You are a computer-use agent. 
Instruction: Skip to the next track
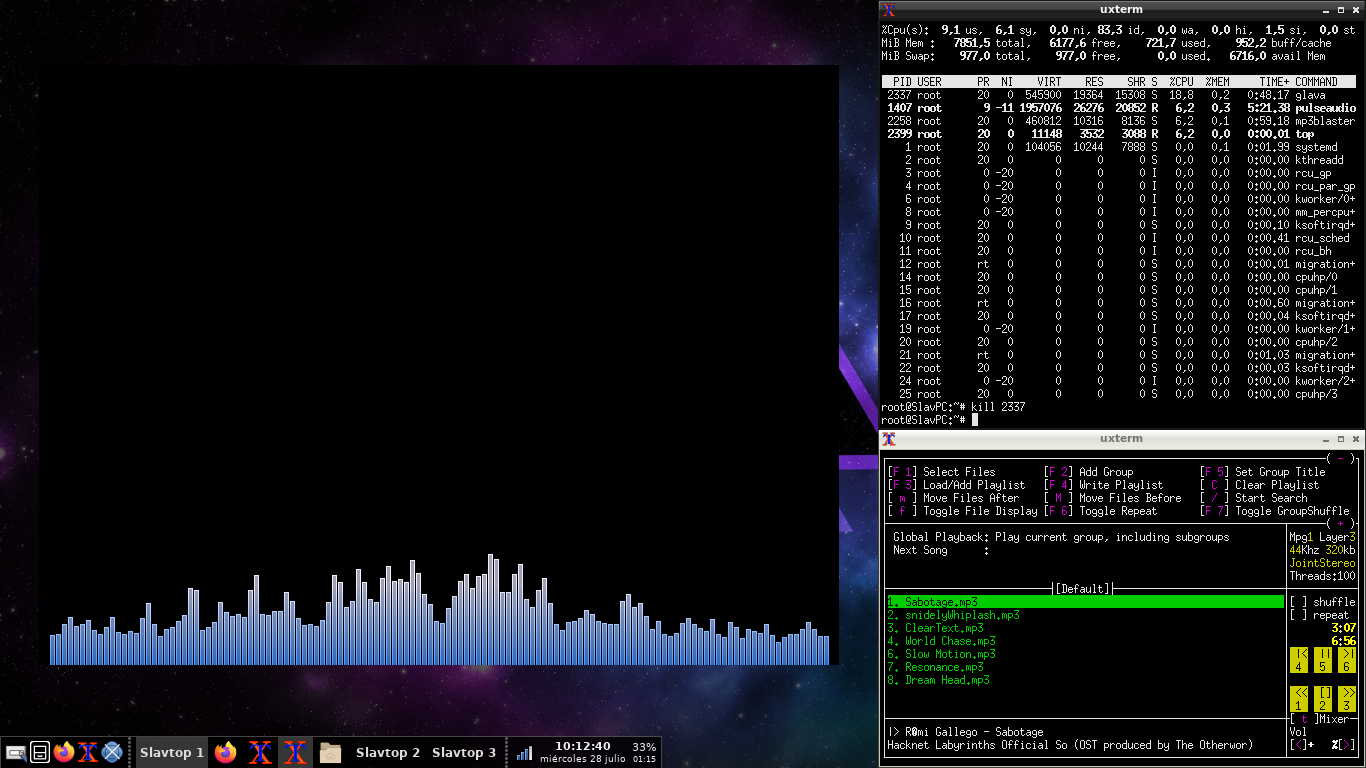pyautogui.click(x=1347, y=662)
